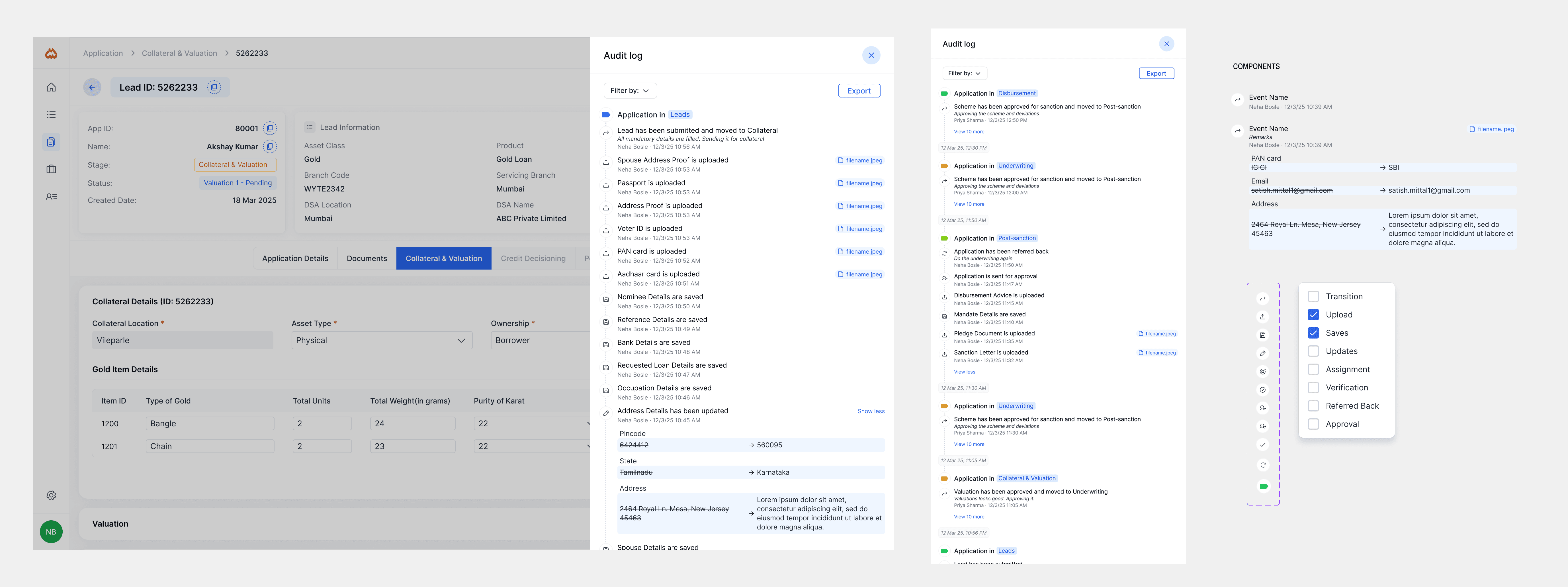Copy the Lead ID 5262233
The image size is (1568, 587).
214,87
